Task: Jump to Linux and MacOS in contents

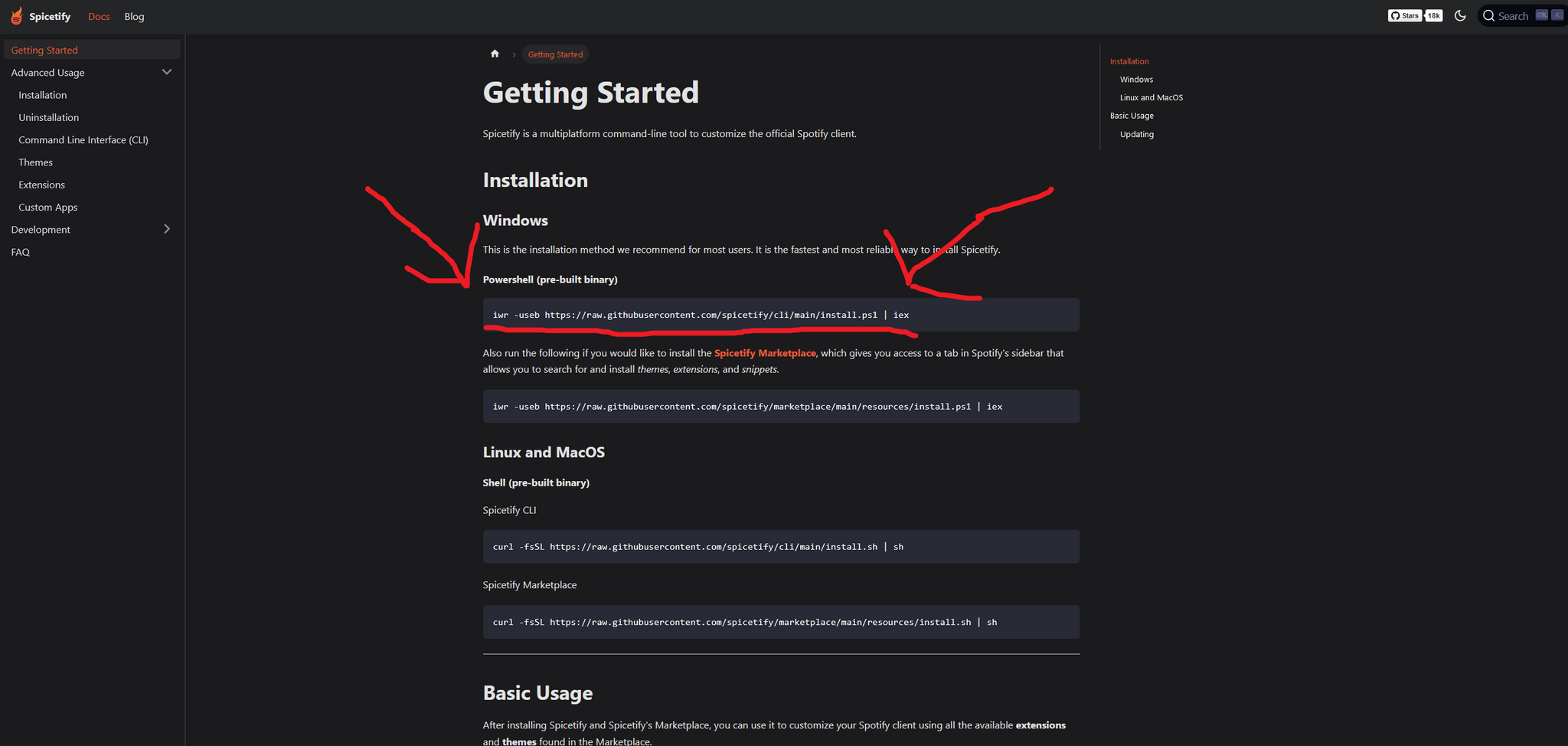Action: pos(1151,97)
